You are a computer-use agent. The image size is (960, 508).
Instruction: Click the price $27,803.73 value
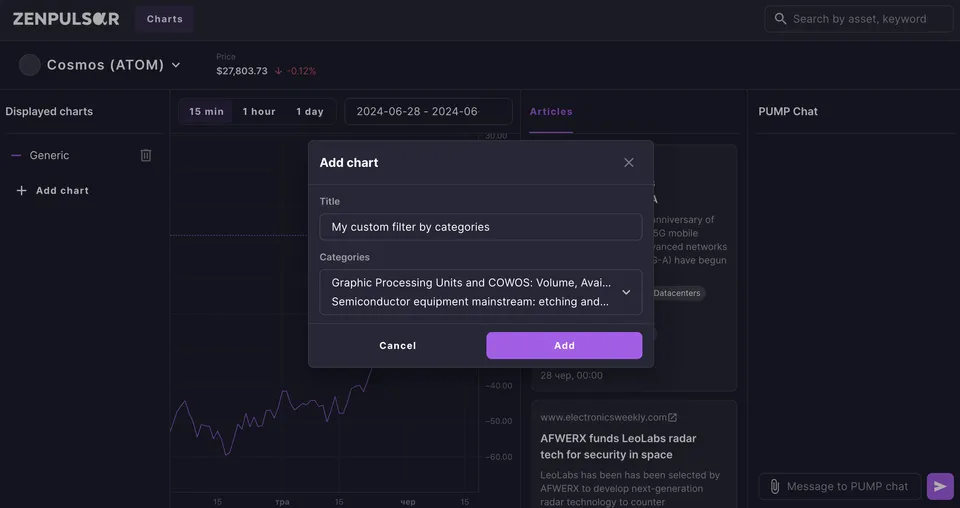(x=242, y=71)
